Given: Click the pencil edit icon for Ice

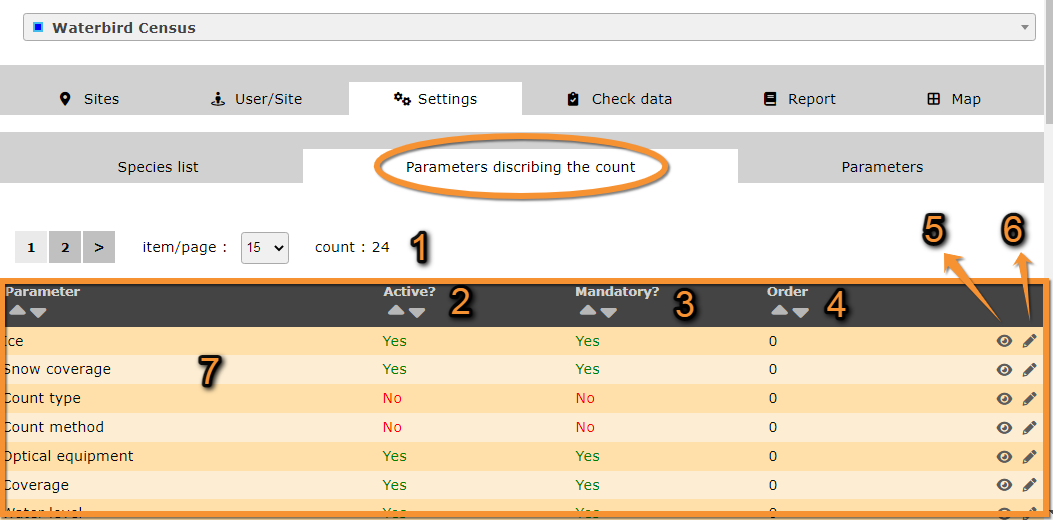Looking at the screenshot, I should [x=1029, y=341].
